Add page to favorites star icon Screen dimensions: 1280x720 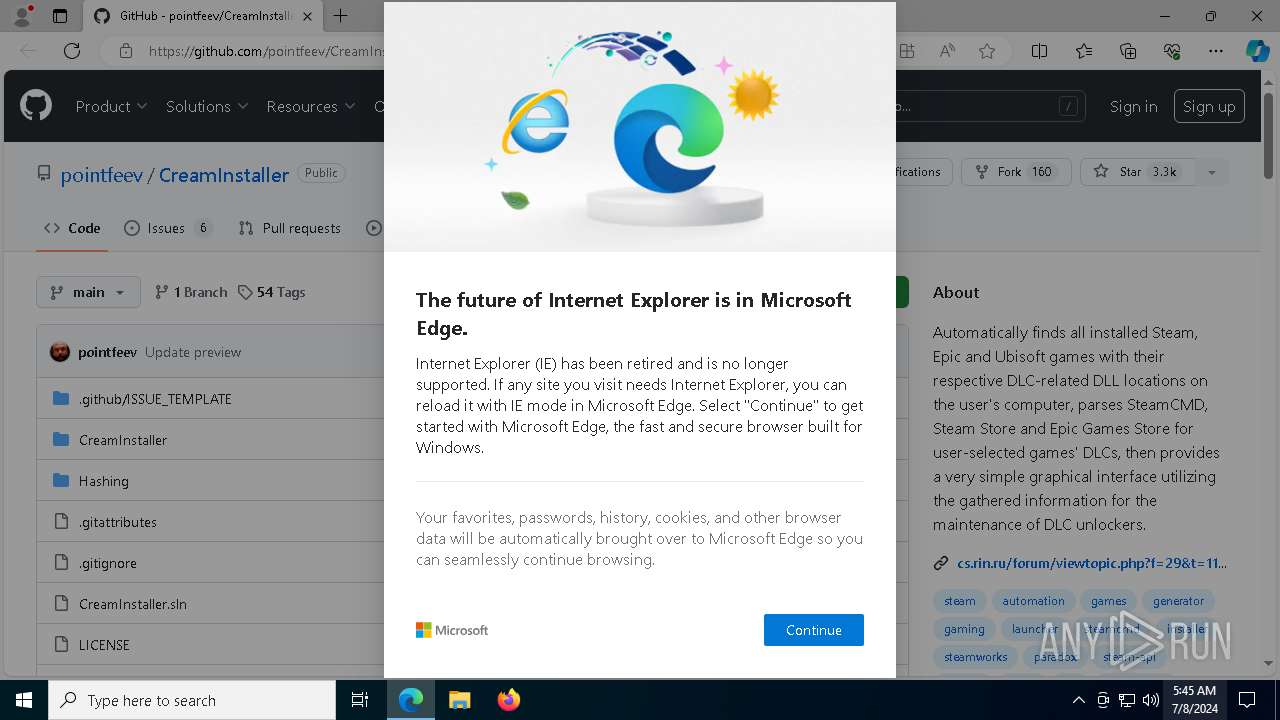point(987,51)
